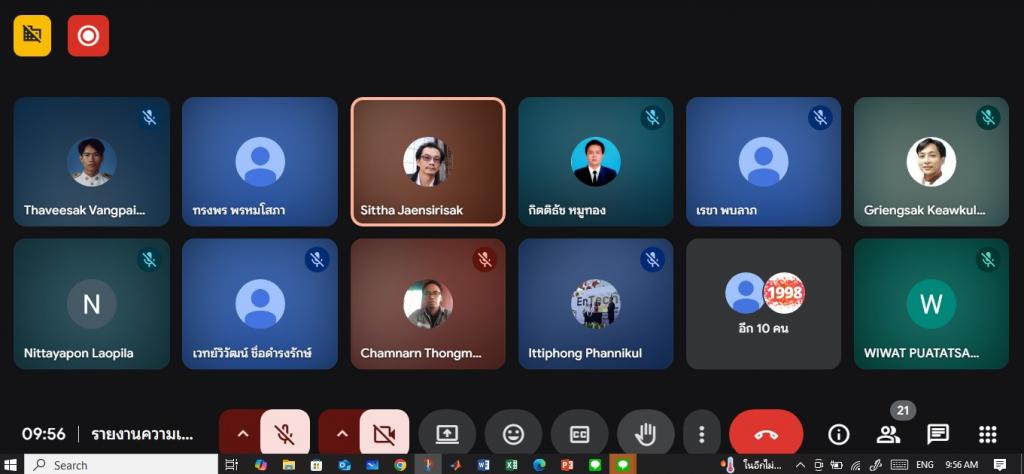Click the Present screen icon

447,434
